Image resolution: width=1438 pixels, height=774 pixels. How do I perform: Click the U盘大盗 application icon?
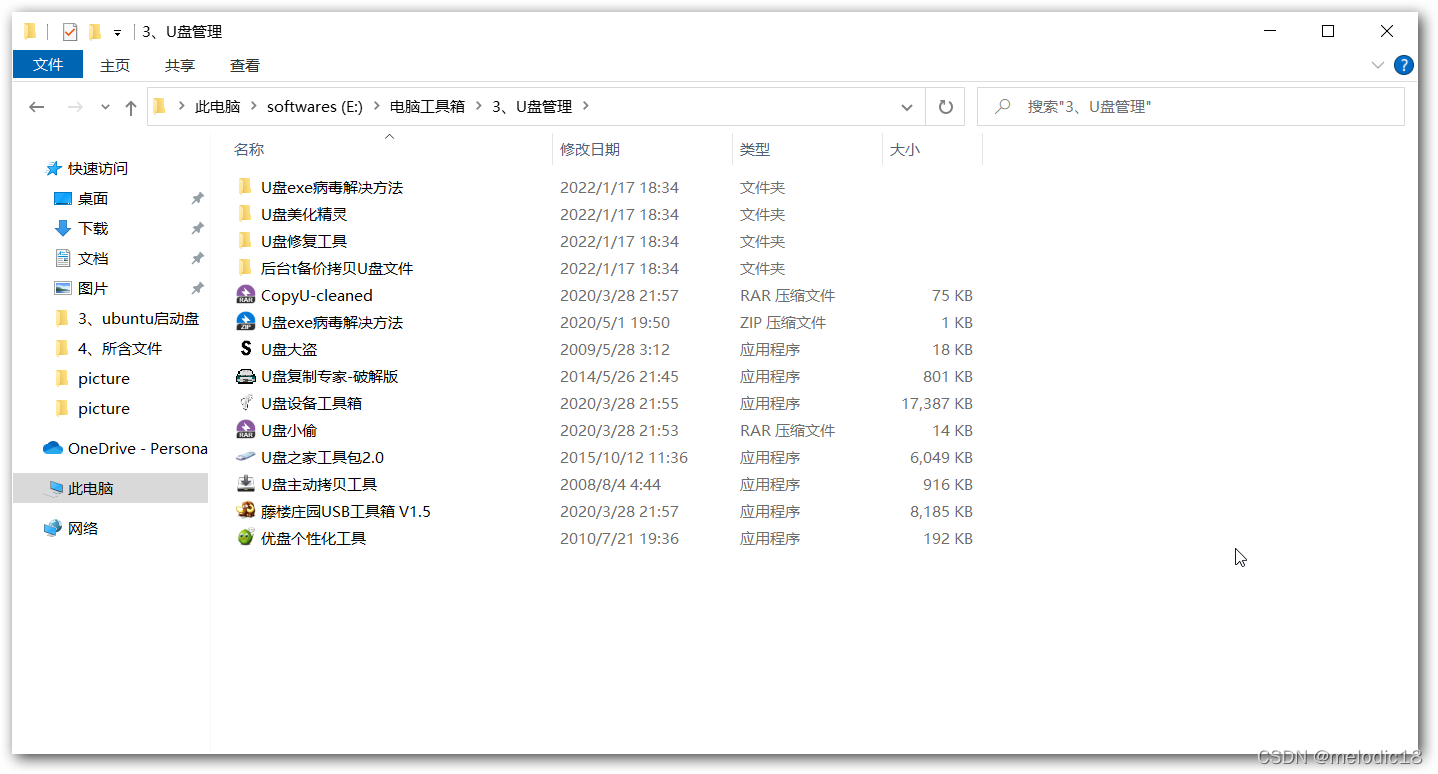click(x=245, y=349)
